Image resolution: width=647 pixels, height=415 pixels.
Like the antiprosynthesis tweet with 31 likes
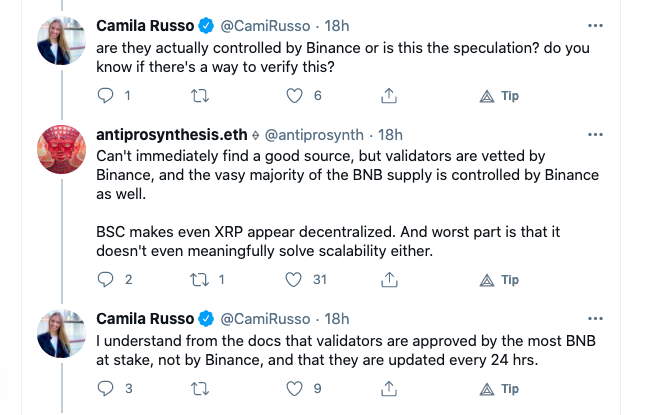293,280
